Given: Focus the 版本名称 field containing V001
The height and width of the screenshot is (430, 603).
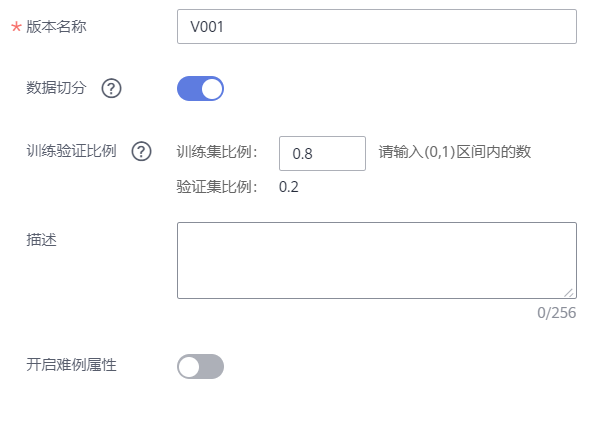Looking at the screenshot, I should point(377,27).
